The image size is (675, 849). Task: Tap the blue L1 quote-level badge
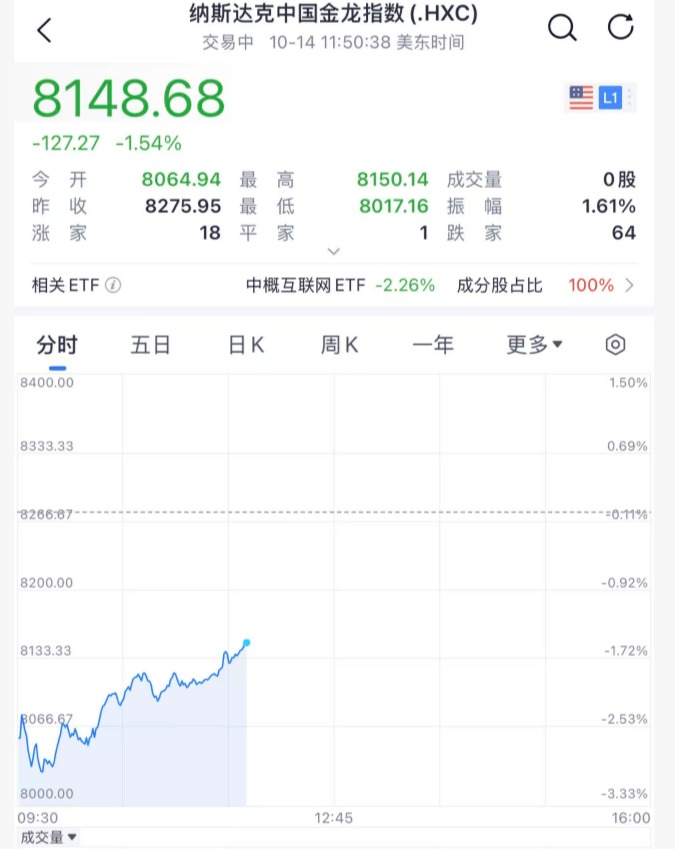610,98
